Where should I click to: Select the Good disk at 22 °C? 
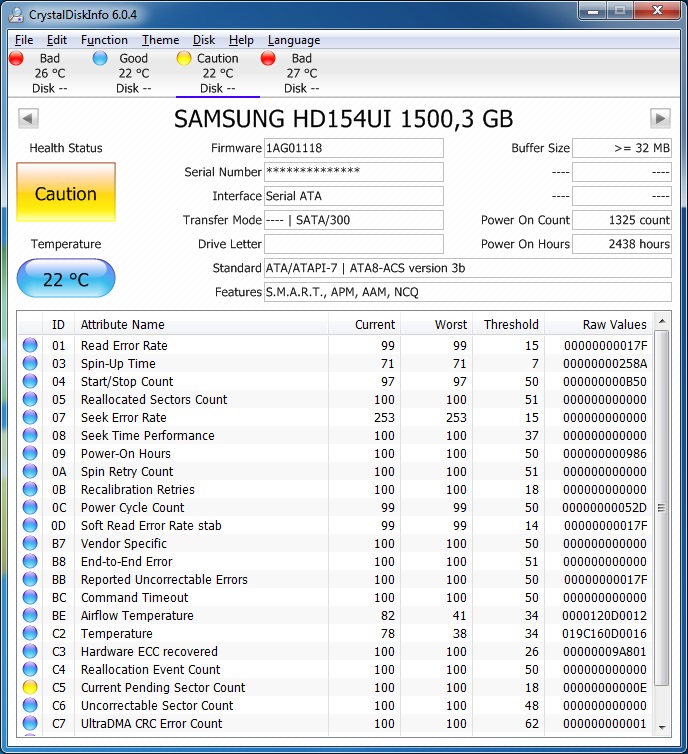134,73
